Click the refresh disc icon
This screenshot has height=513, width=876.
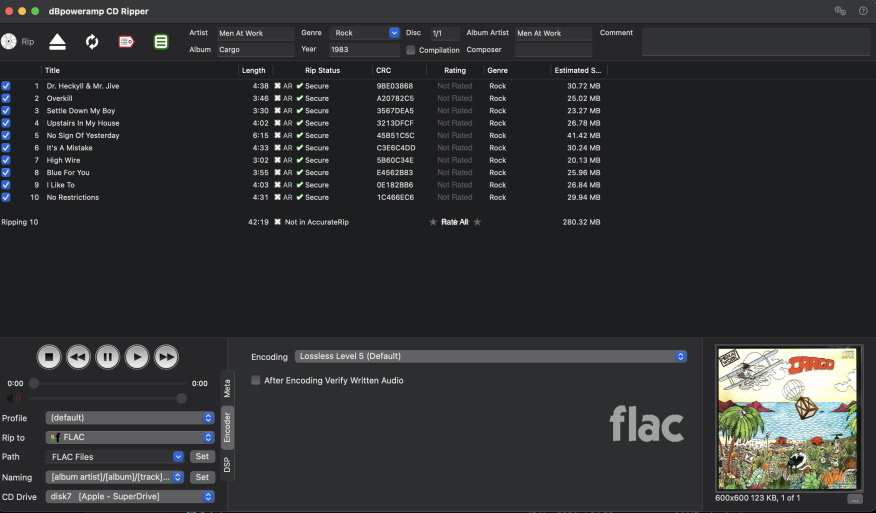[92, 41]
